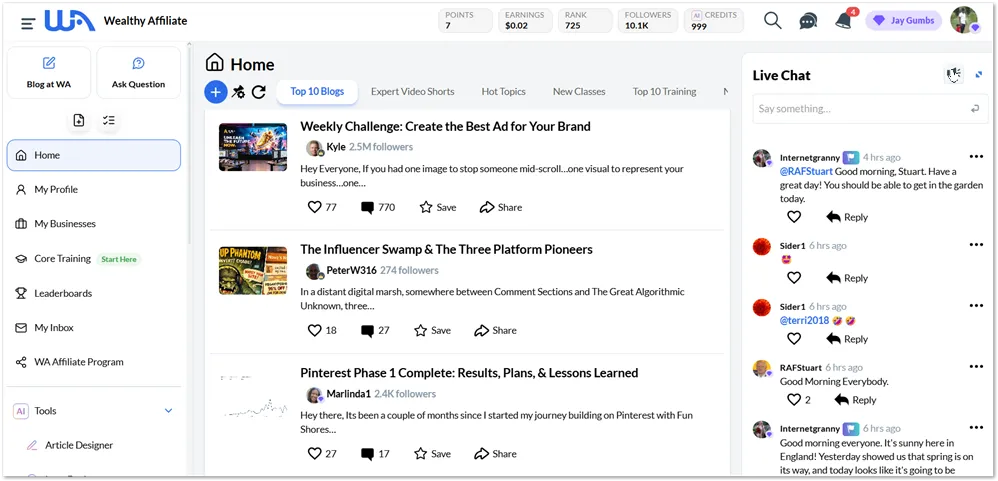Like Internetgranny's message to RAFStuart

click(x=794, y=217)
